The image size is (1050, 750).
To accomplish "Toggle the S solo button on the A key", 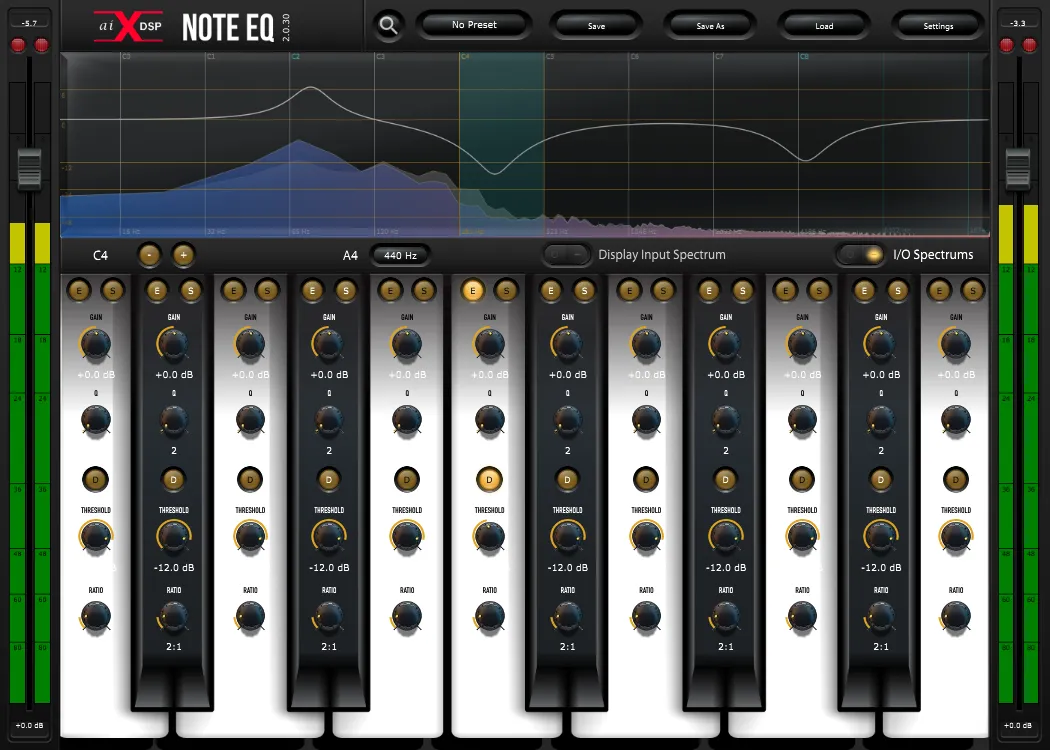I will pos(819,291).
